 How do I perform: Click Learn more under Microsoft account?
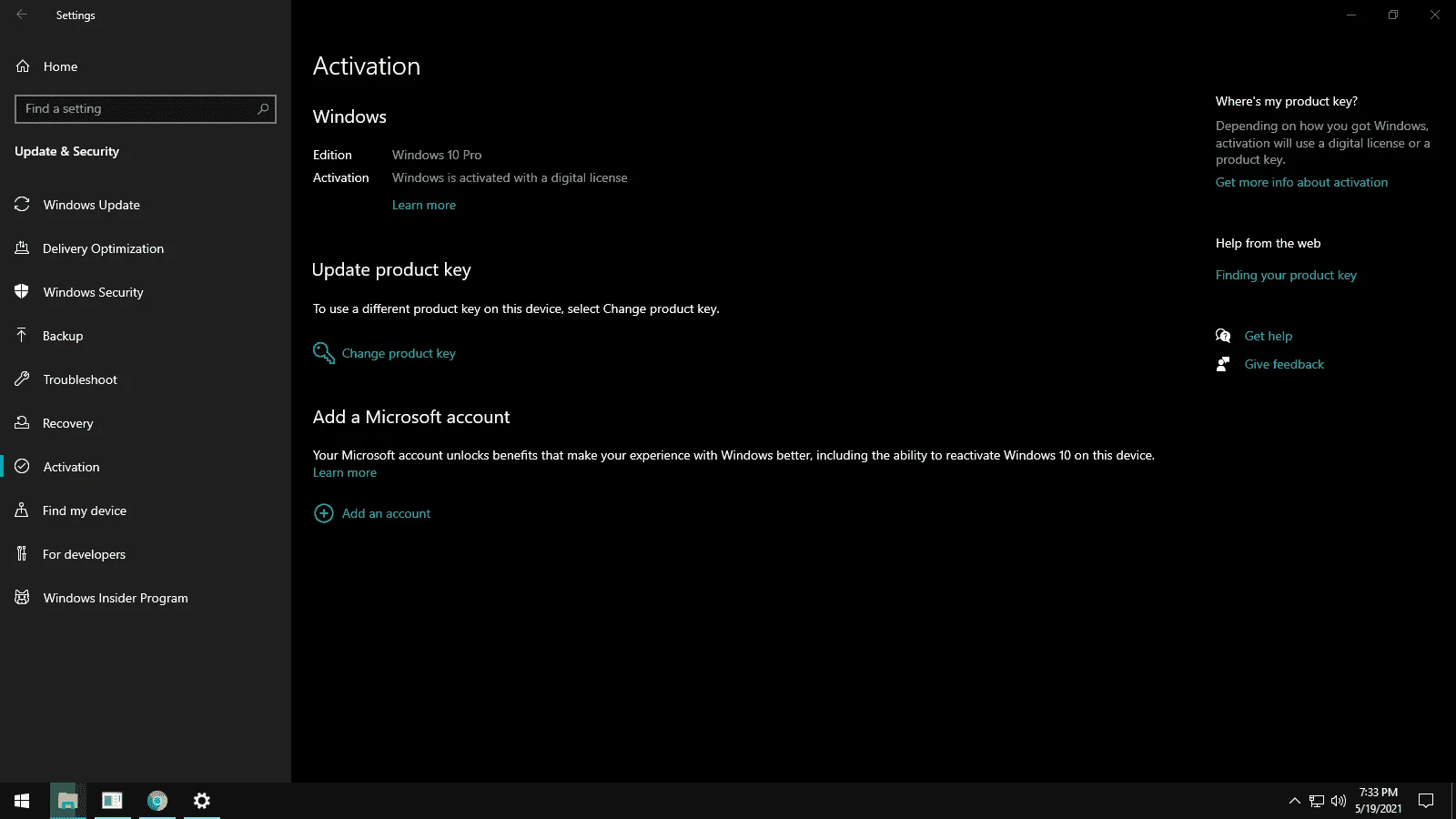[x=345, y=473]
